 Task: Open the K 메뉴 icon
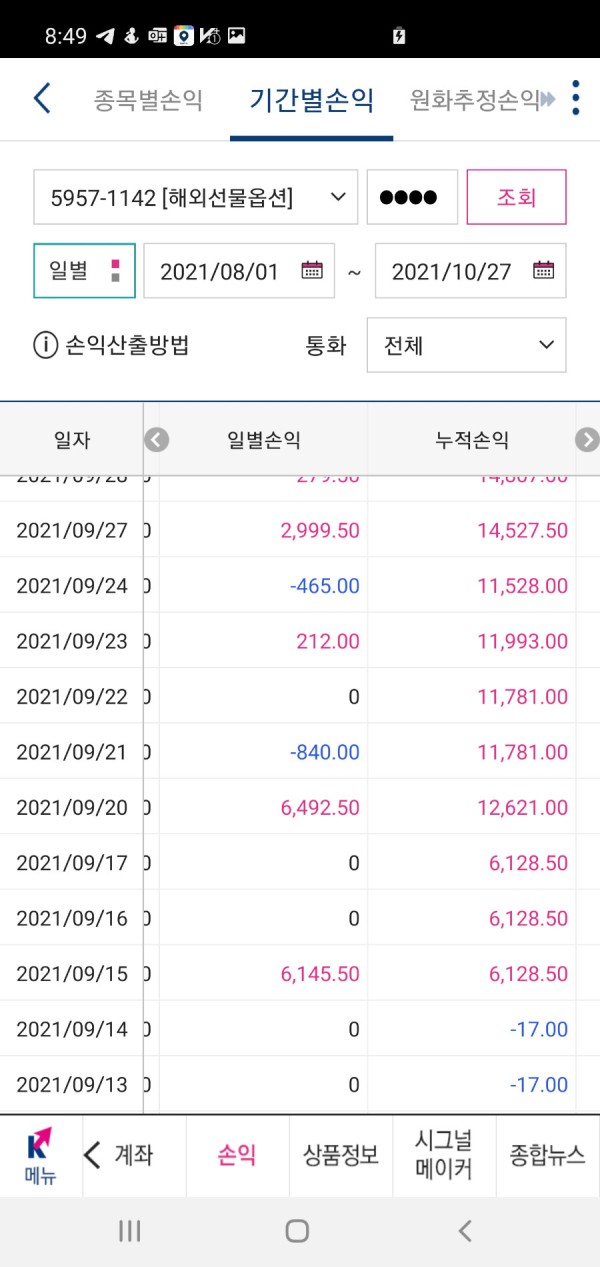40,1156
